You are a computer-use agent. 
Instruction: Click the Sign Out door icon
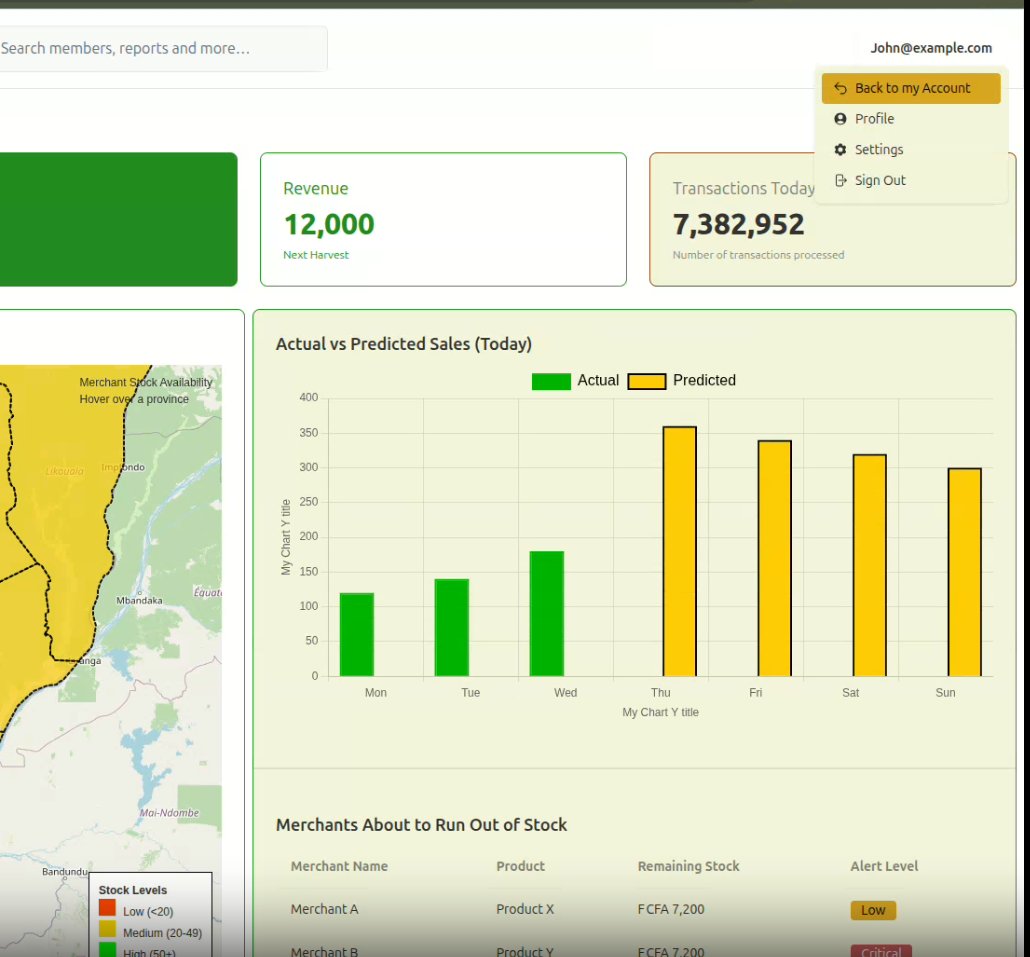pyautogui.click(x=840, y=180)
